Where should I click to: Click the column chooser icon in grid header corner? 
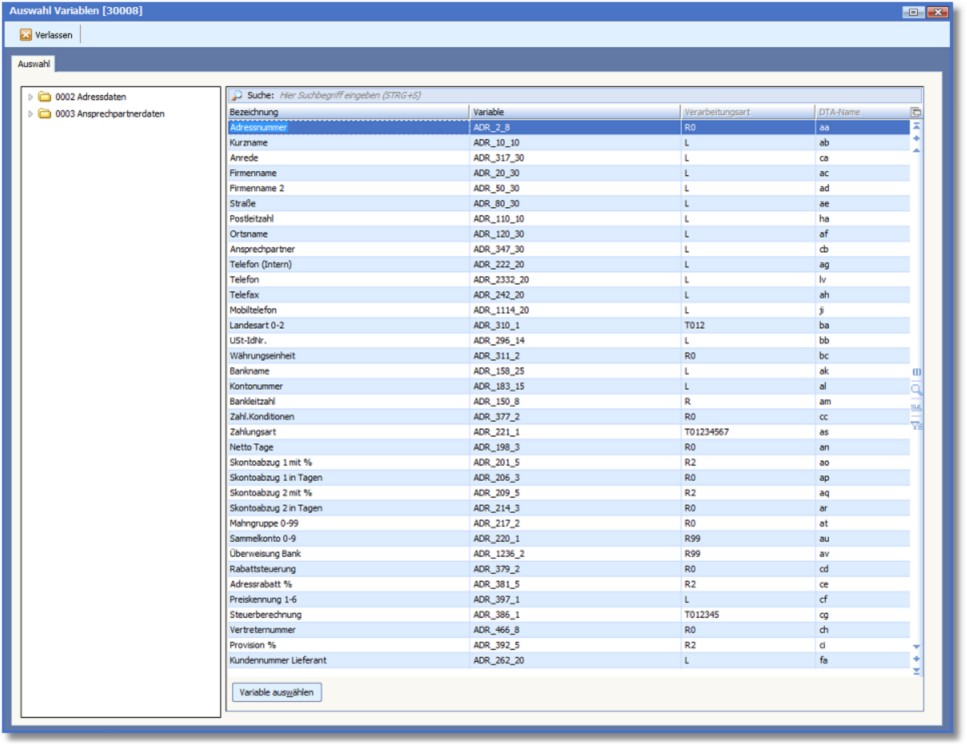click(915, 112)
